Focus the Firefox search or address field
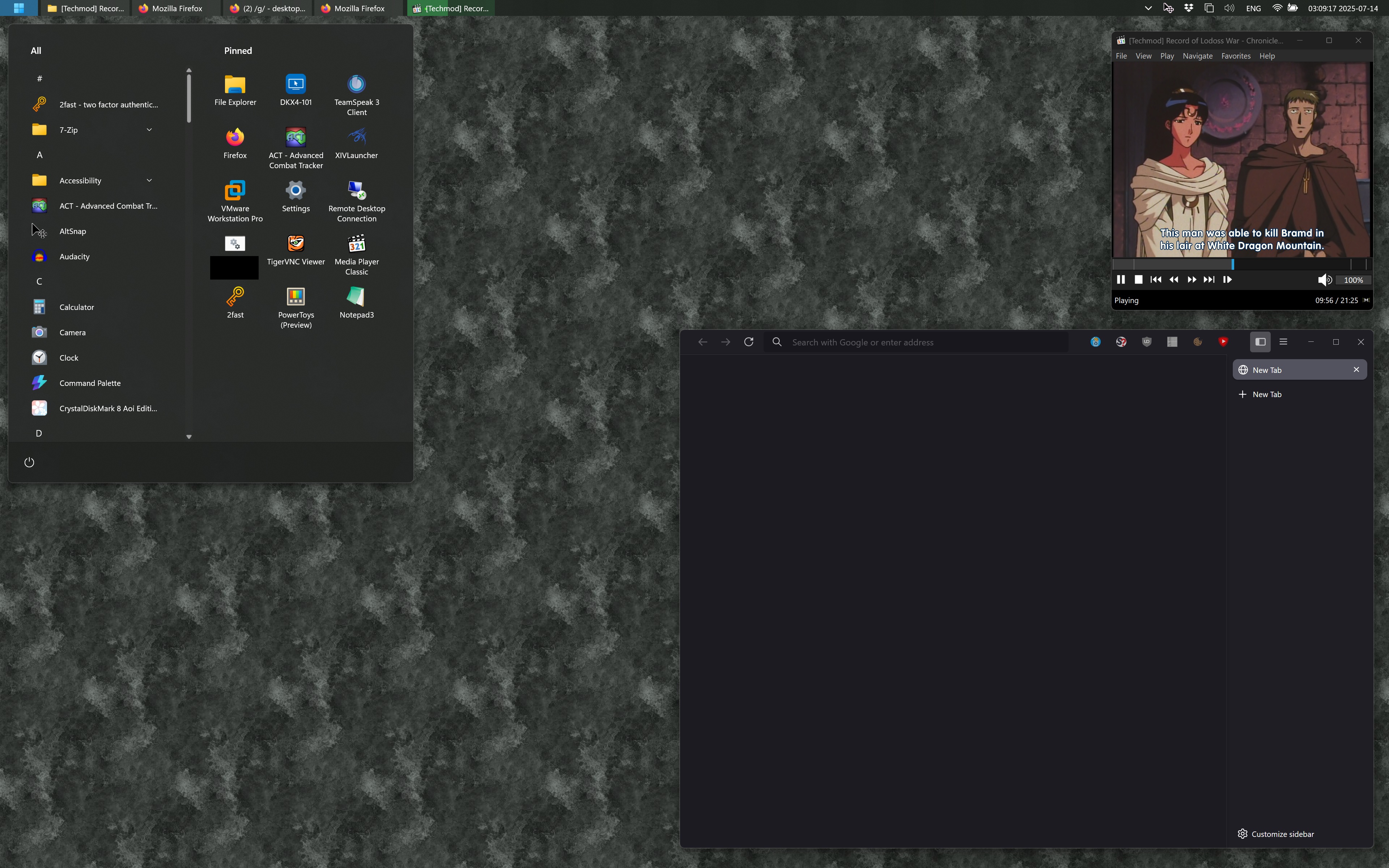 (x=916, y=342)
